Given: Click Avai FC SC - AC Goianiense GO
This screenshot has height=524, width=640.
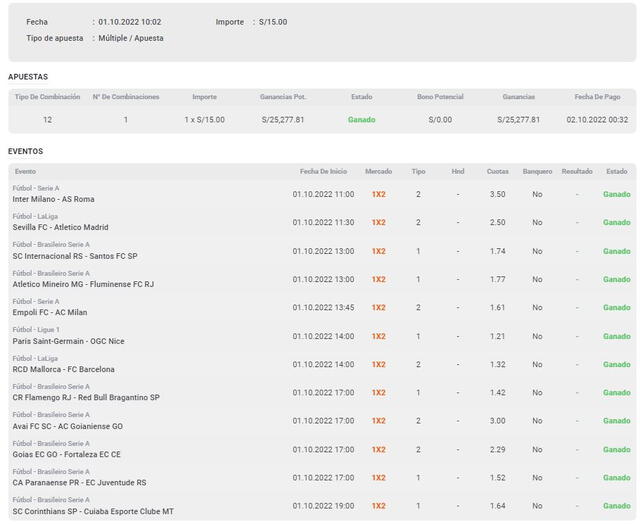Looking at the screenshot, I should [x=67, y=426].
